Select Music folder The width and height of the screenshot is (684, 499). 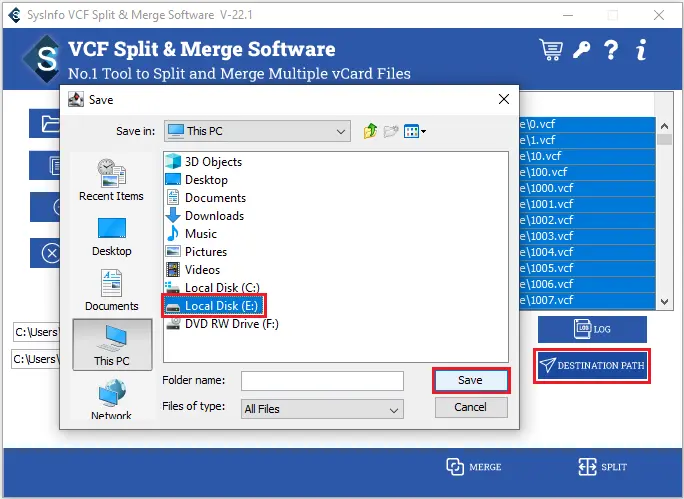click(192, 234)
